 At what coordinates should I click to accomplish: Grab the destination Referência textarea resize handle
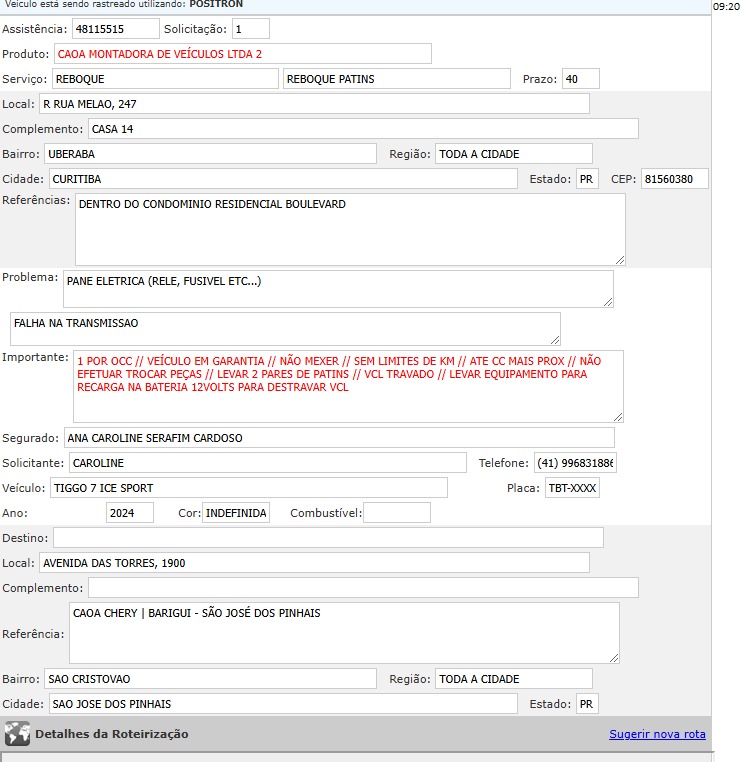pos(614,658)
